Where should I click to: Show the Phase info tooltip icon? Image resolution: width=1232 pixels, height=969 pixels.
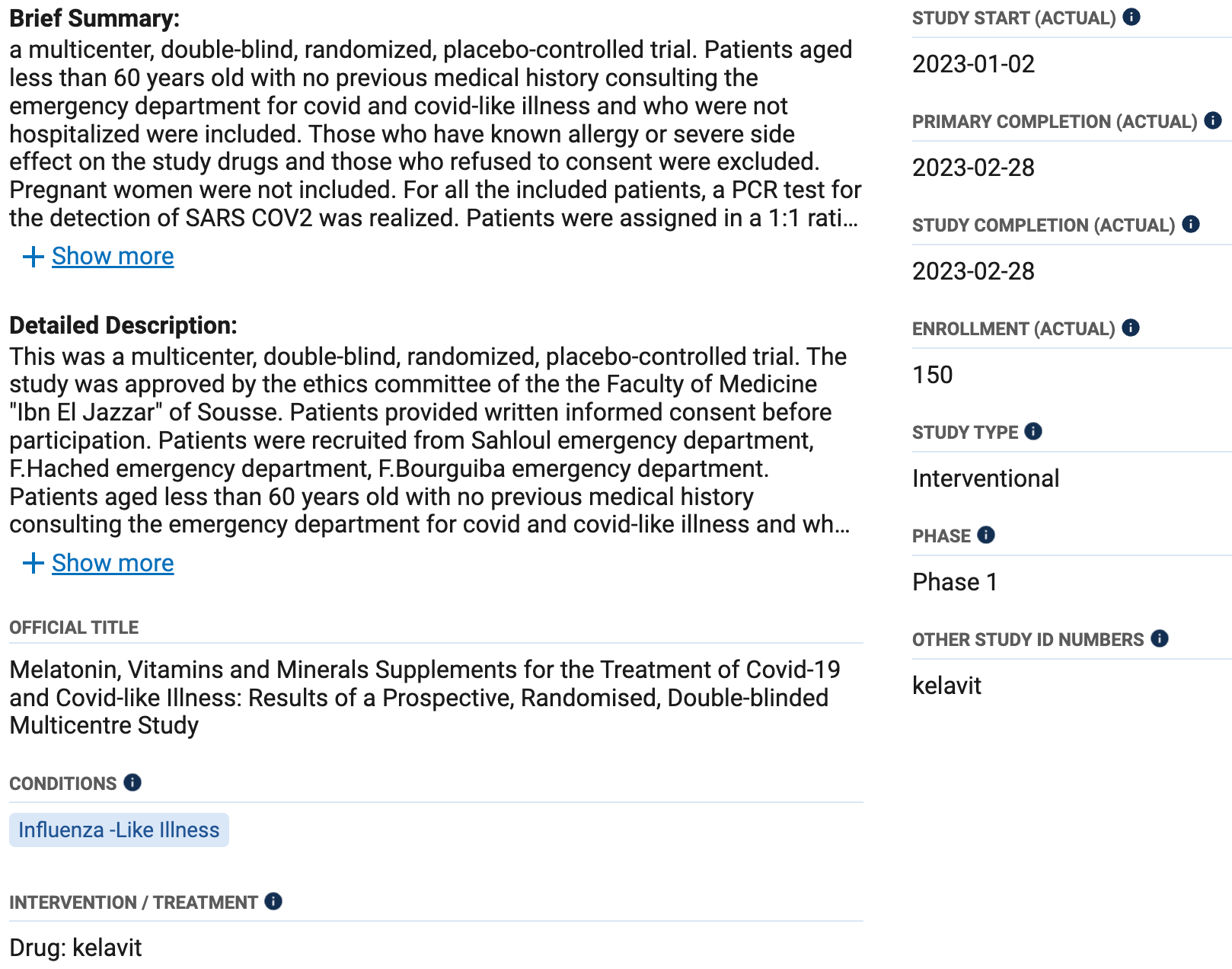[986, 535]
